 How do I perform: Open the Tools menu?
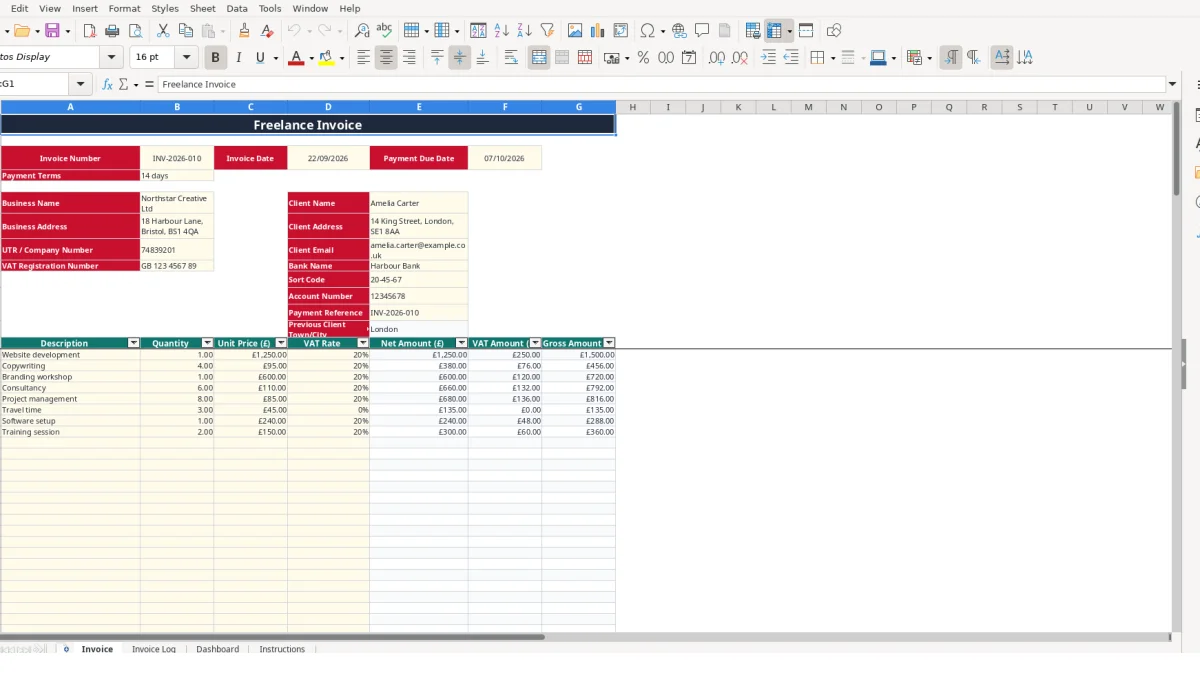pyautogui.click(x=270, y=8)
